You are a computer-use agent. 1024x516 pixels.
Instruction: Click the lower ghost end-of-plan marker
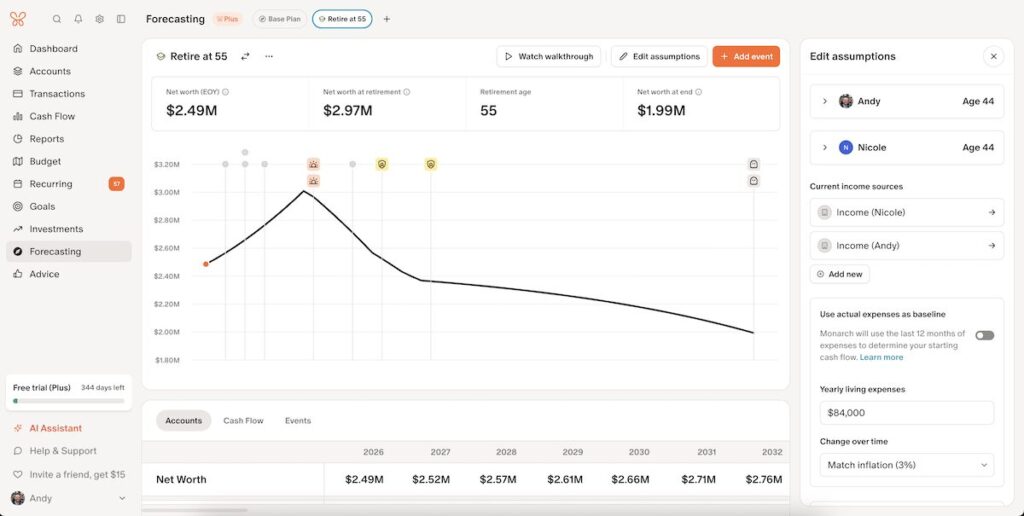click(754, 181)
